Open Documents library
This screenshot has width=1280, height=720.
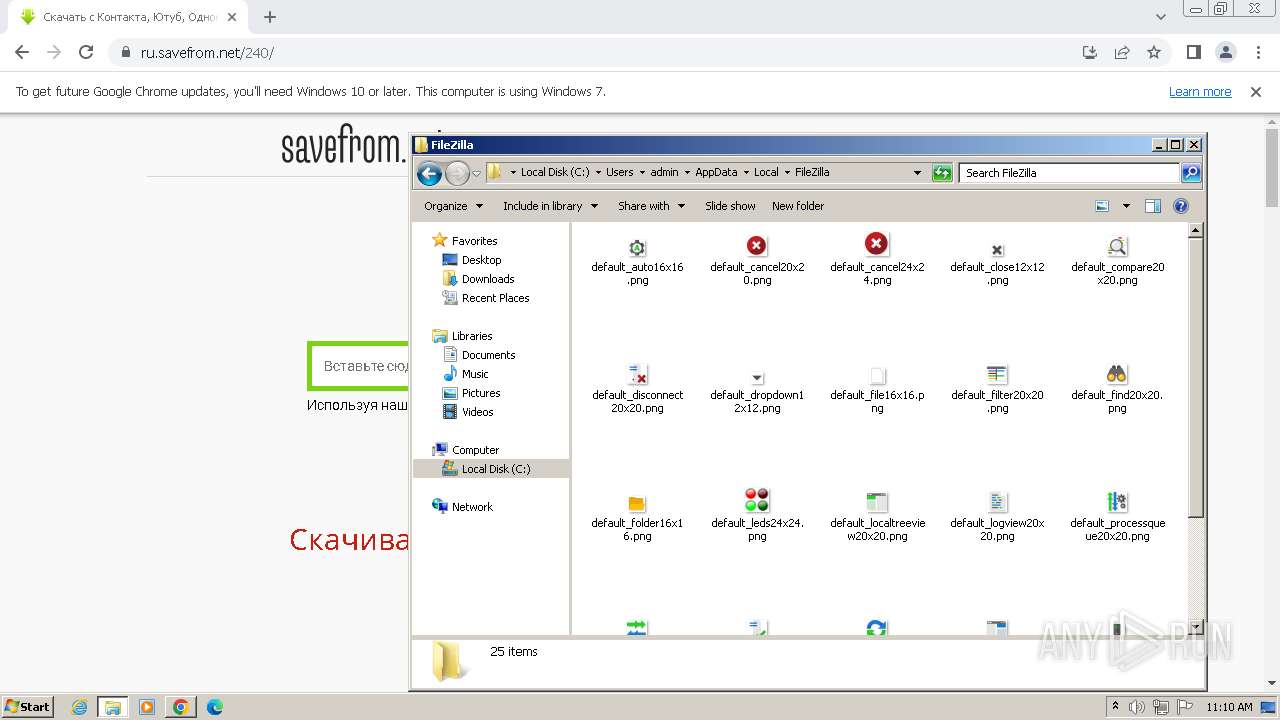(488, 355)
